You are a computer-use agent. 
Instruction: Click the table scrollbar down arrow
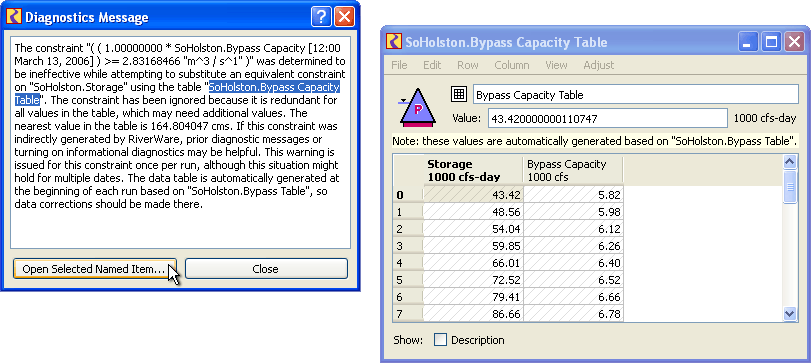pos(790,312)
